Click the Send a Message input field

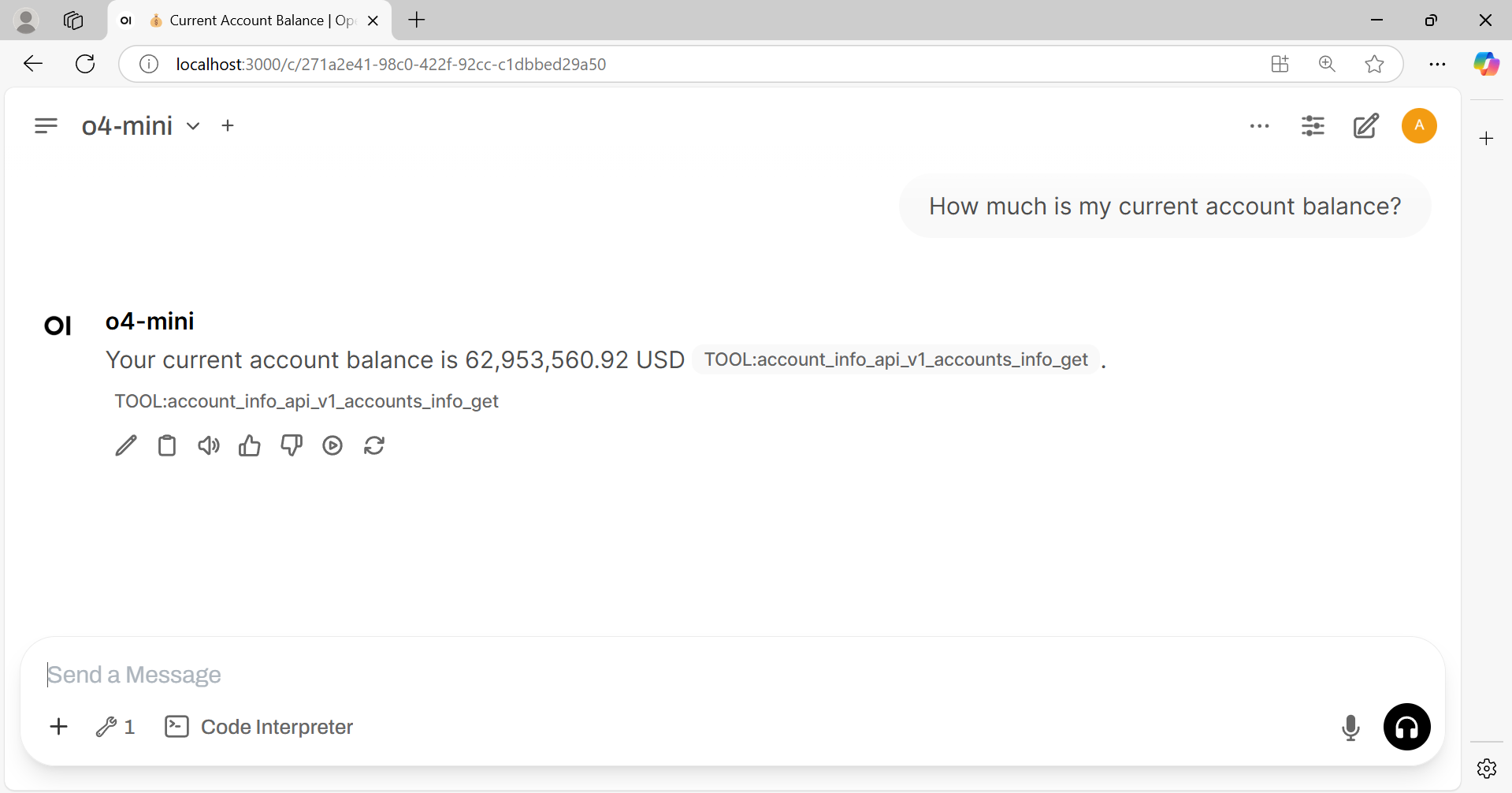[x=733, y=675]
